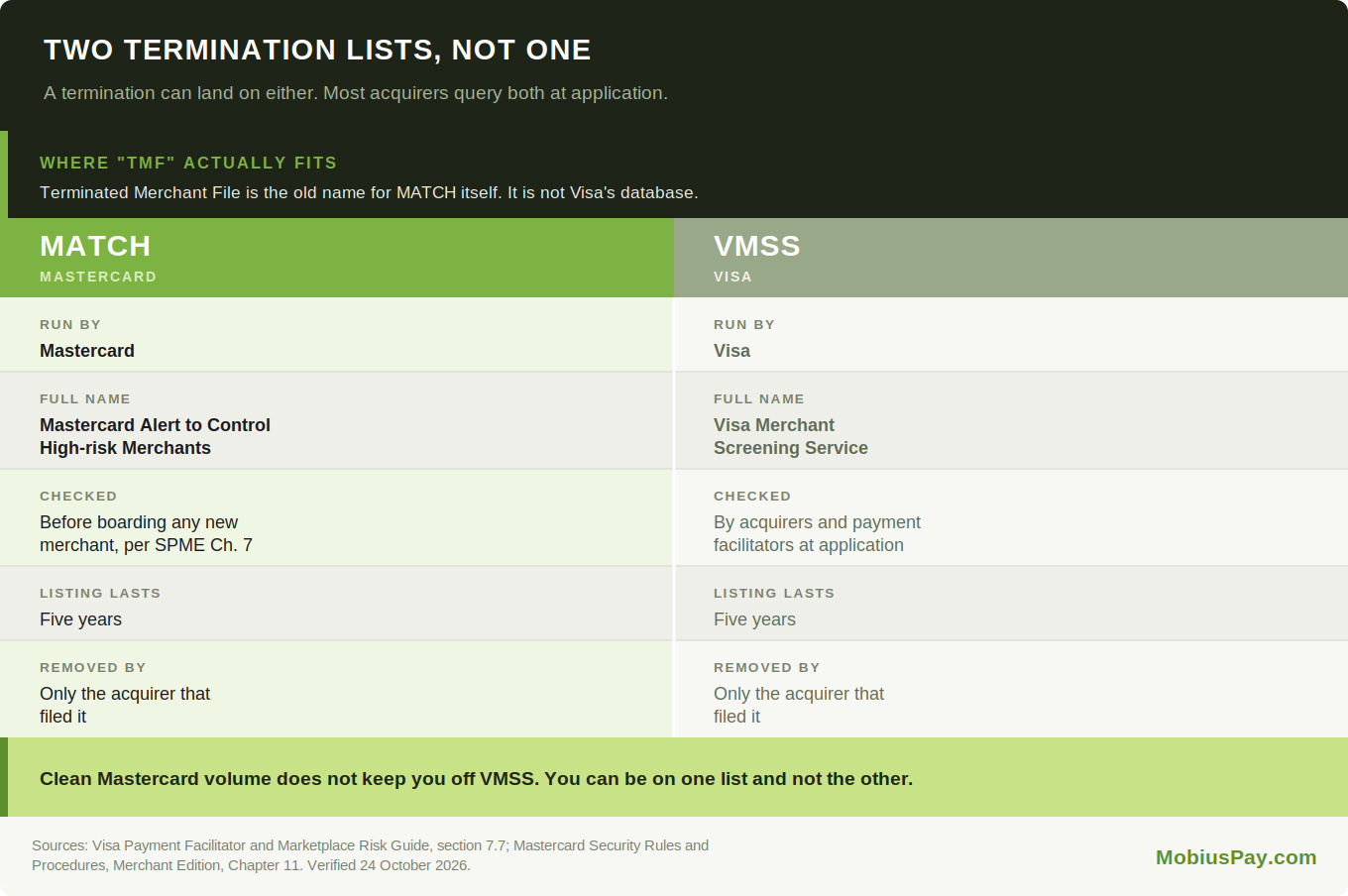Select "Only the acquirer that filed it" under VMSS

(799, 705)
